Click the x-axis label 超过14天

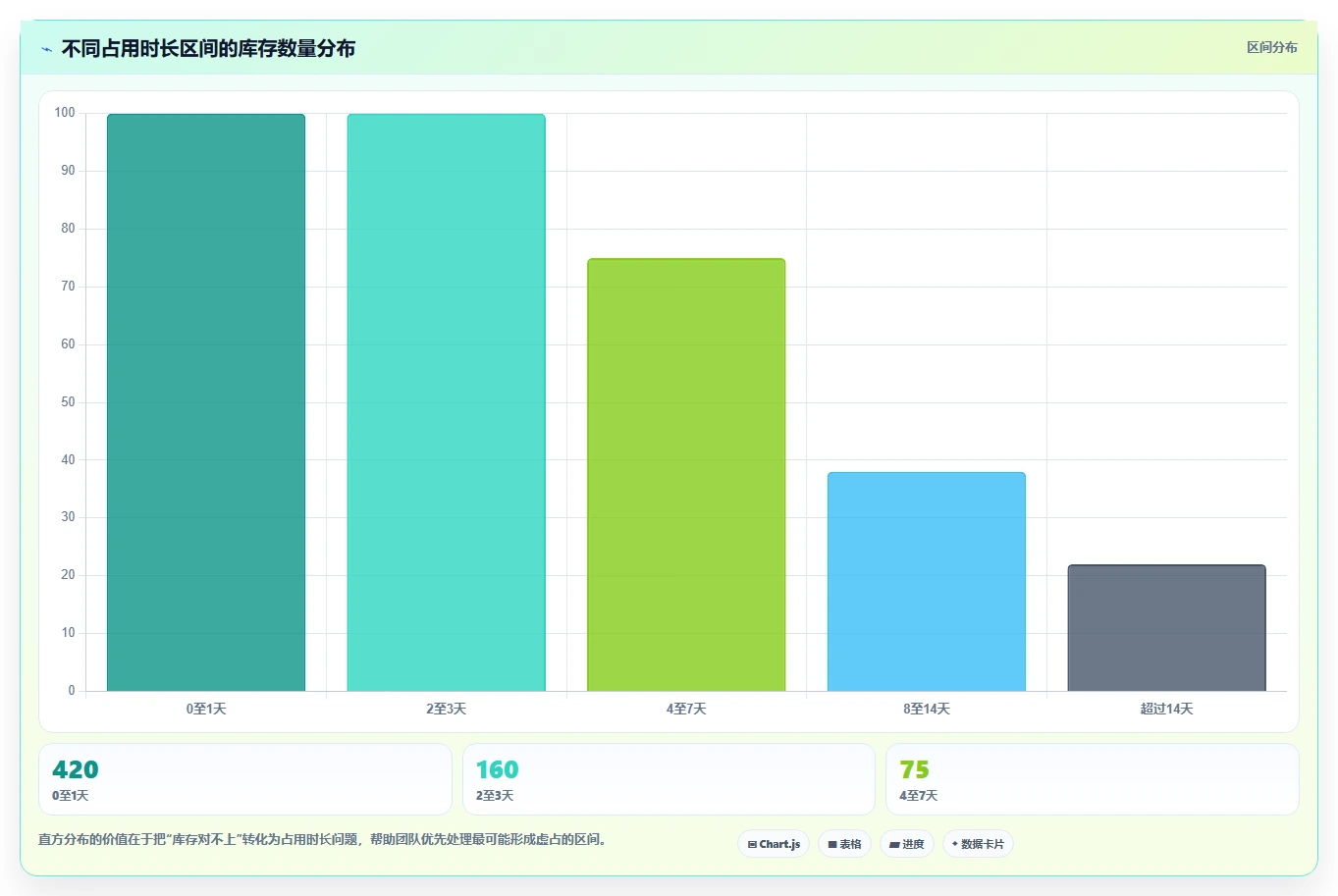(x=1166, y=709)
